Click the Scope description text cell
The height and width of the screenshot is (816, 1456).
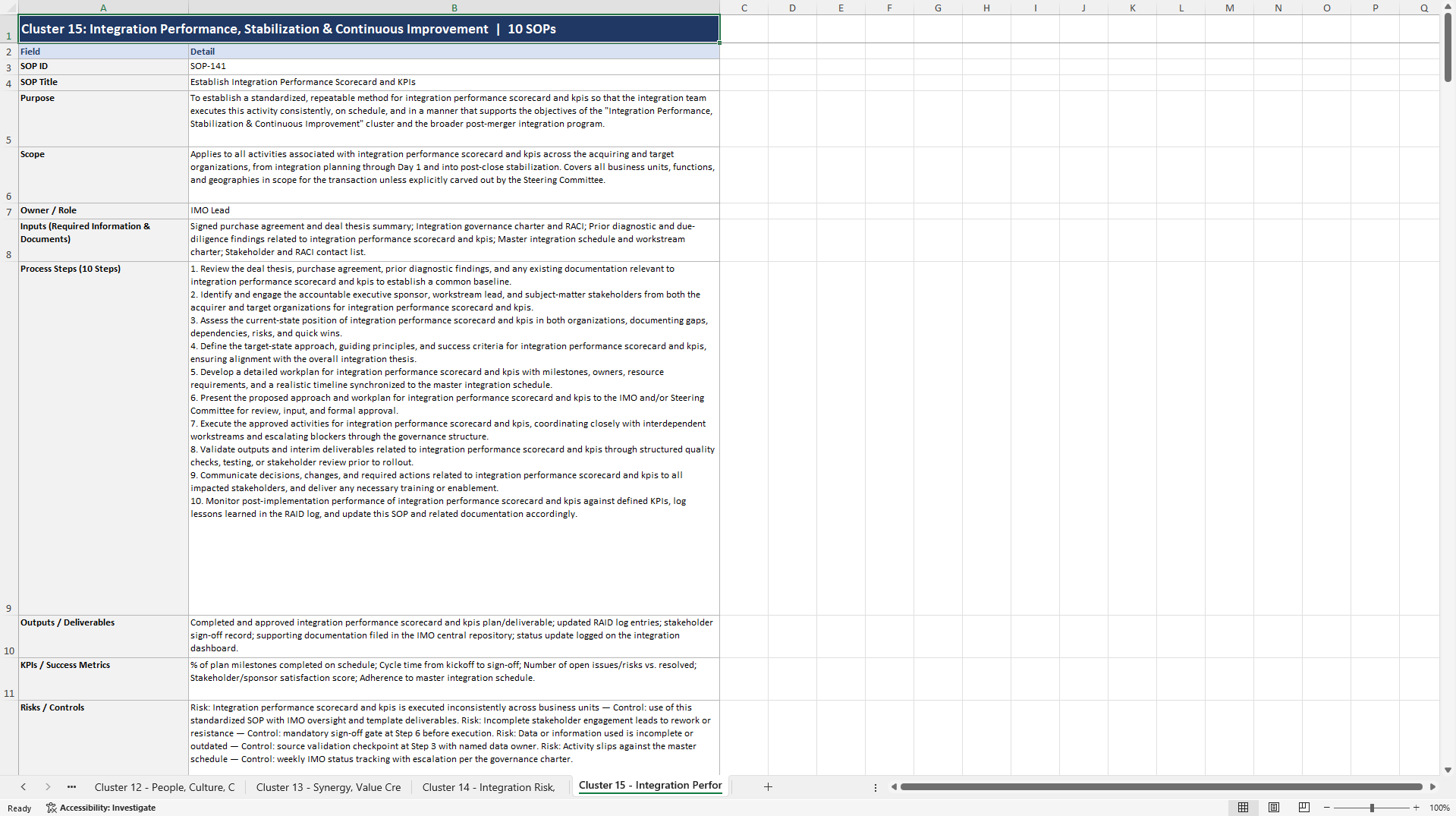(454, 175)
